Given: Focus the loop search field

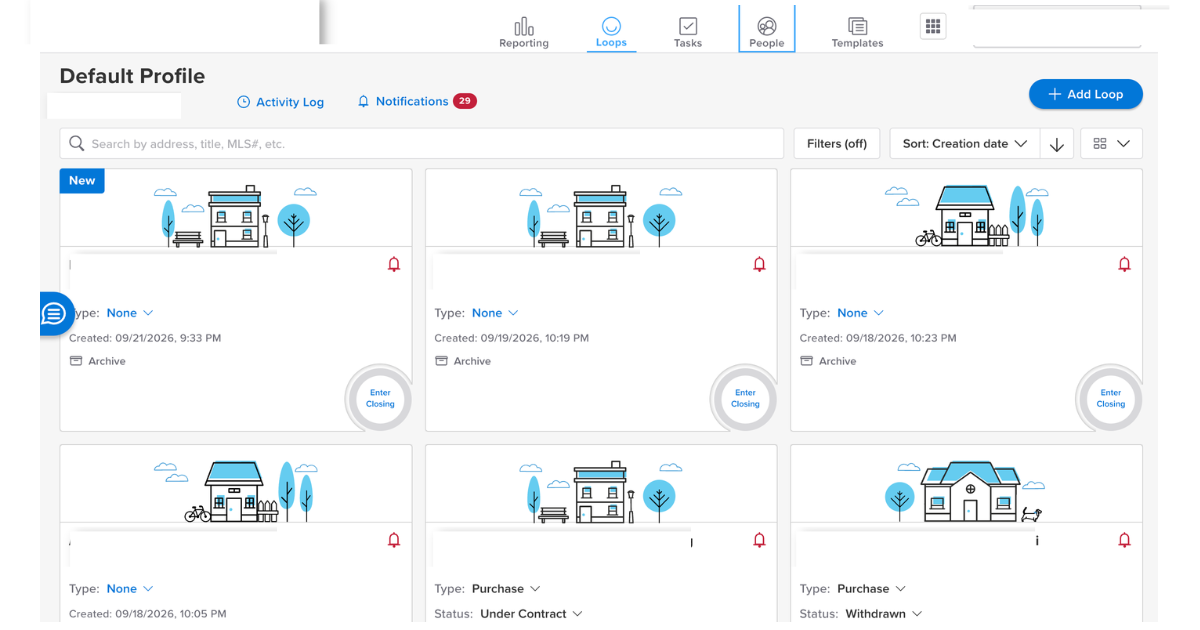Looking at the screenshot, I should 422,144.
